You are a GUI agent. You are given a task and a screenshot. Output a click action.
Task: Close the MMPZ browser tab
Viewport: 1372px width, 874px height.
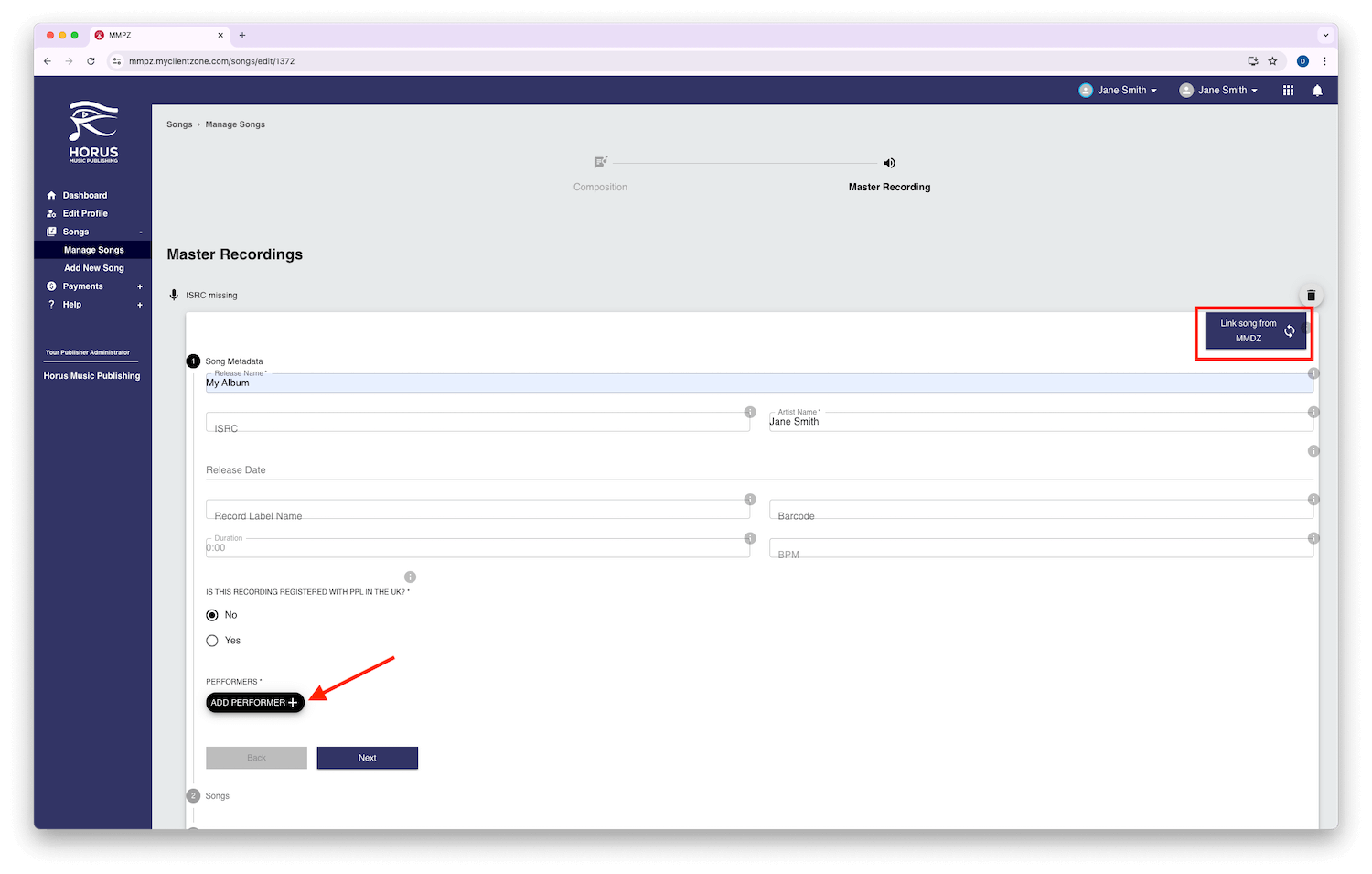(220, 35)
